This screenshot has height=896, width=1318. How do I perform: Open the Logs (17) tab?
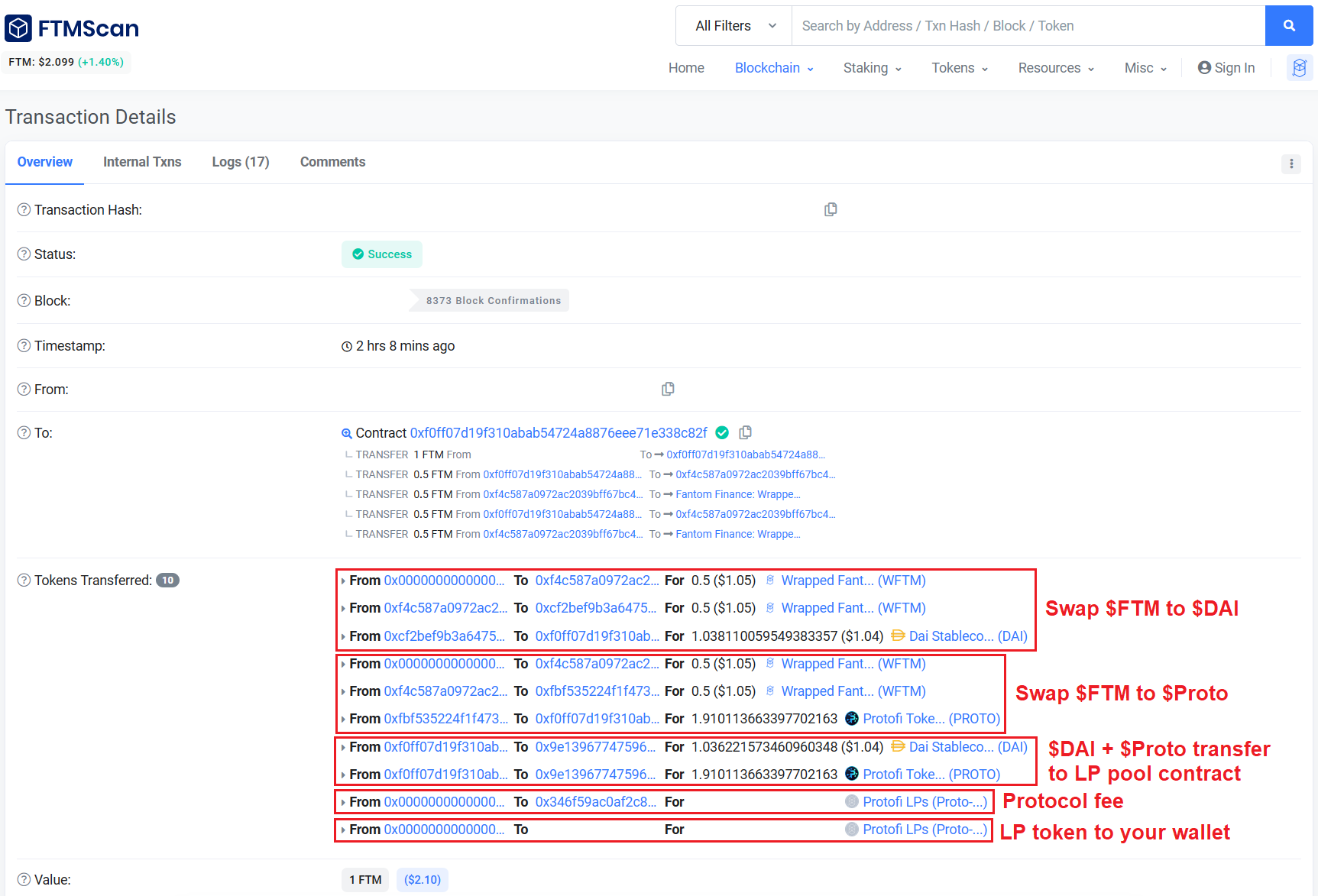pyautogui.click(x=241, y=162)
